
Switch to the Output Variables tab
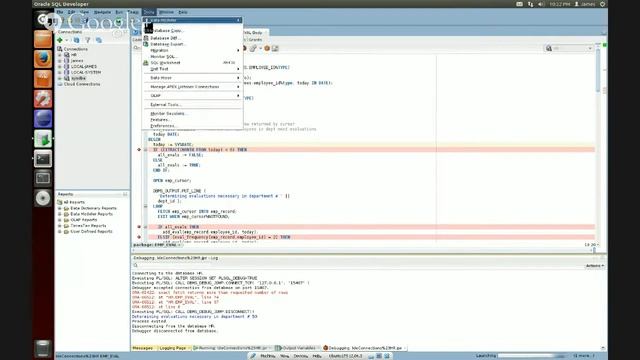tap(297, 348)
